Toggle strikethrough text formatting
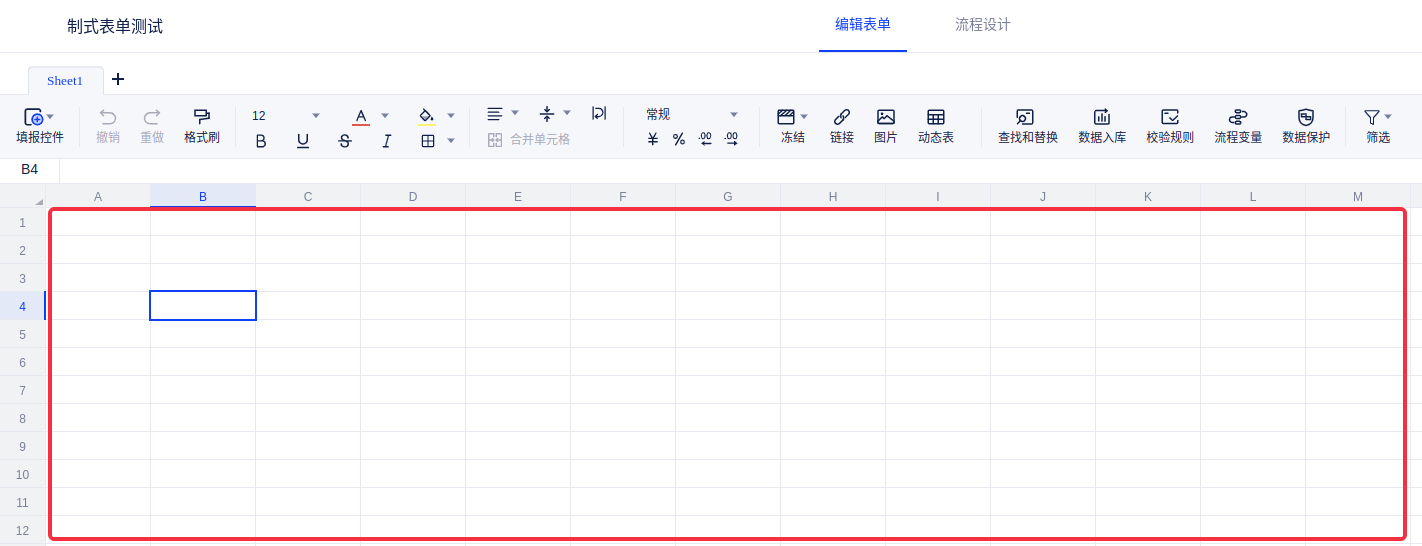Viewport: 1422px width, 546px height. [x=345, y=141]
